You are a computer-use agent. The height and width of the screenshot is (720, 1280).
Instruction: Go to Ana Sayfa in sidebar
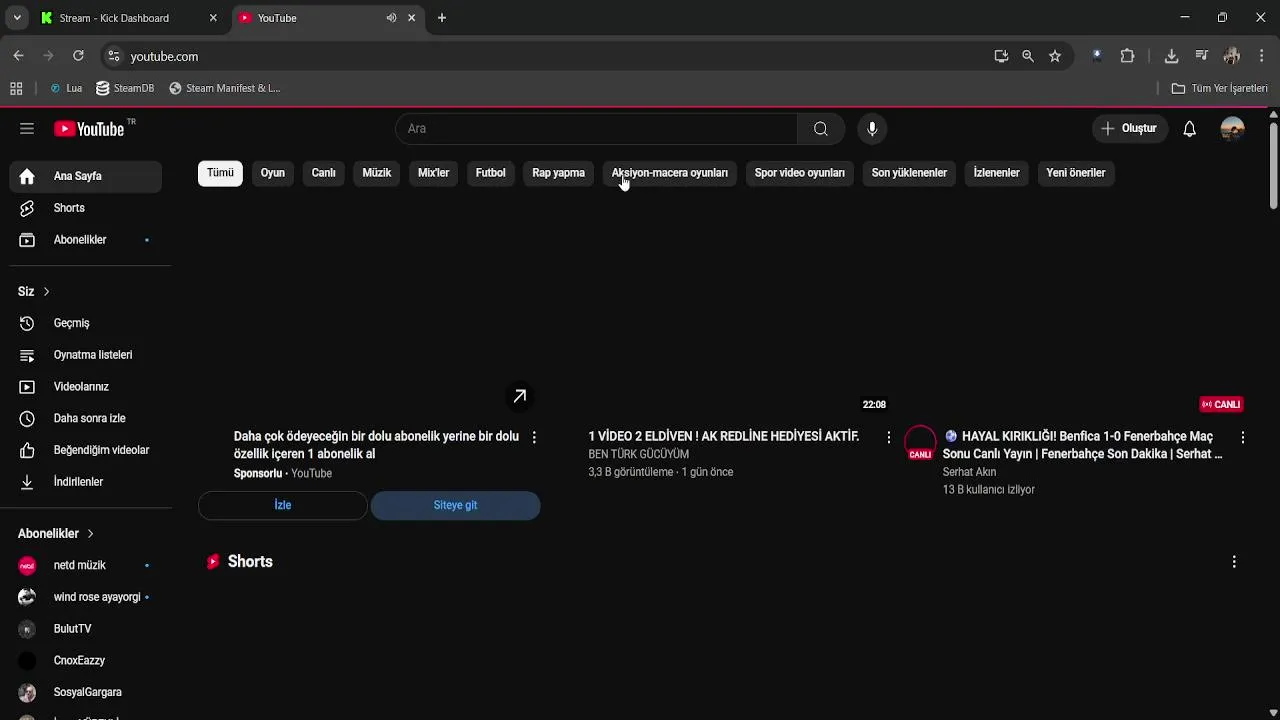point(86,176)
